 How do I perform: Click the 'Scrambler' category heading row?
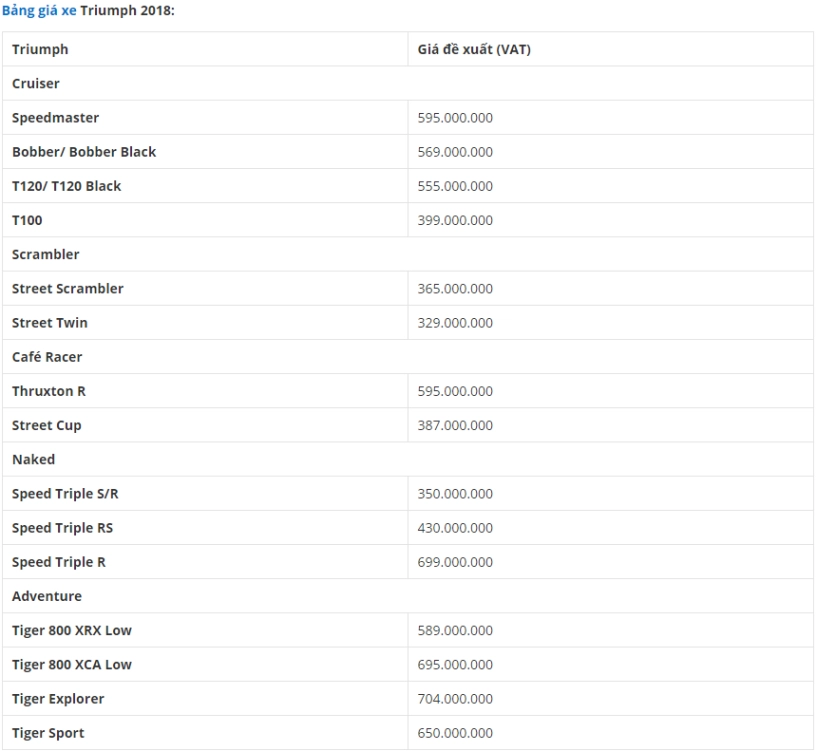click(x=408, y=254)
